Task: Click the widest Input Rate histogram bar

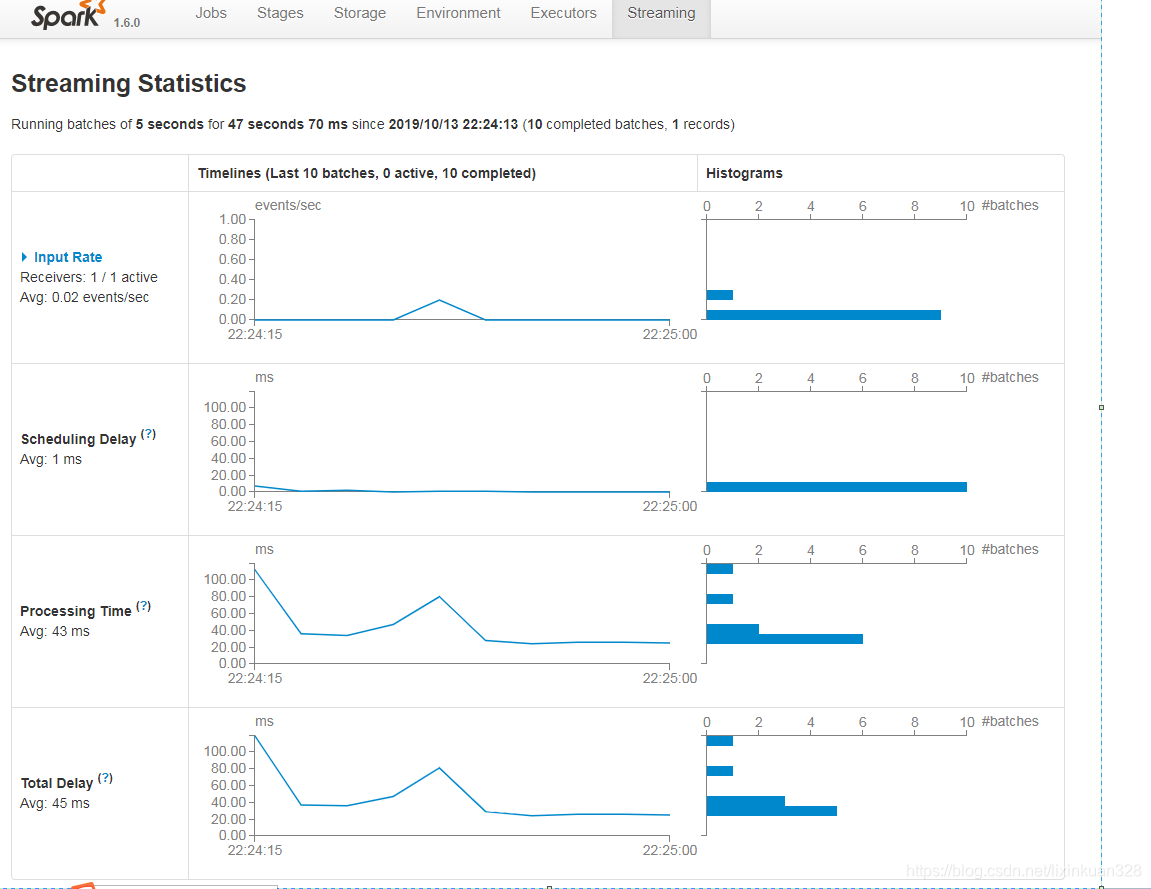Action: [823, 314]
